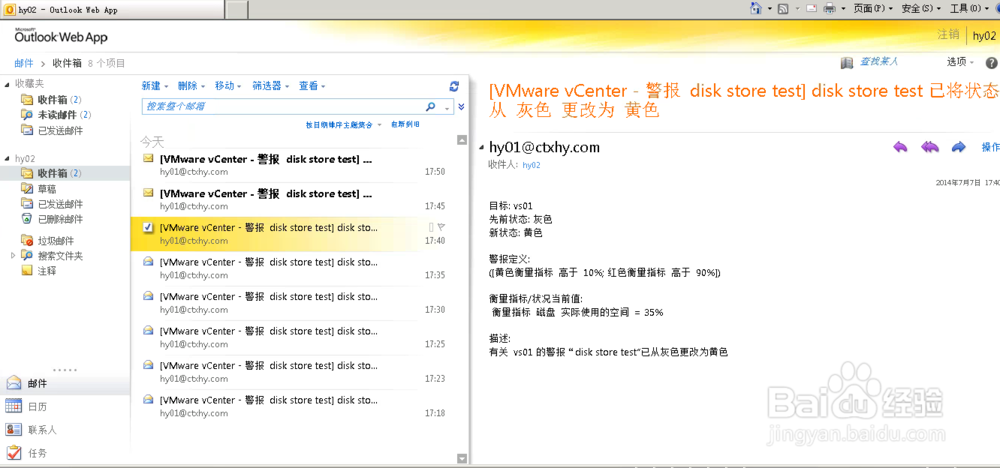Flag the selected 17:40 email
The width and height of the screenshot is (1000, 468).
click(x=441, y=226)
